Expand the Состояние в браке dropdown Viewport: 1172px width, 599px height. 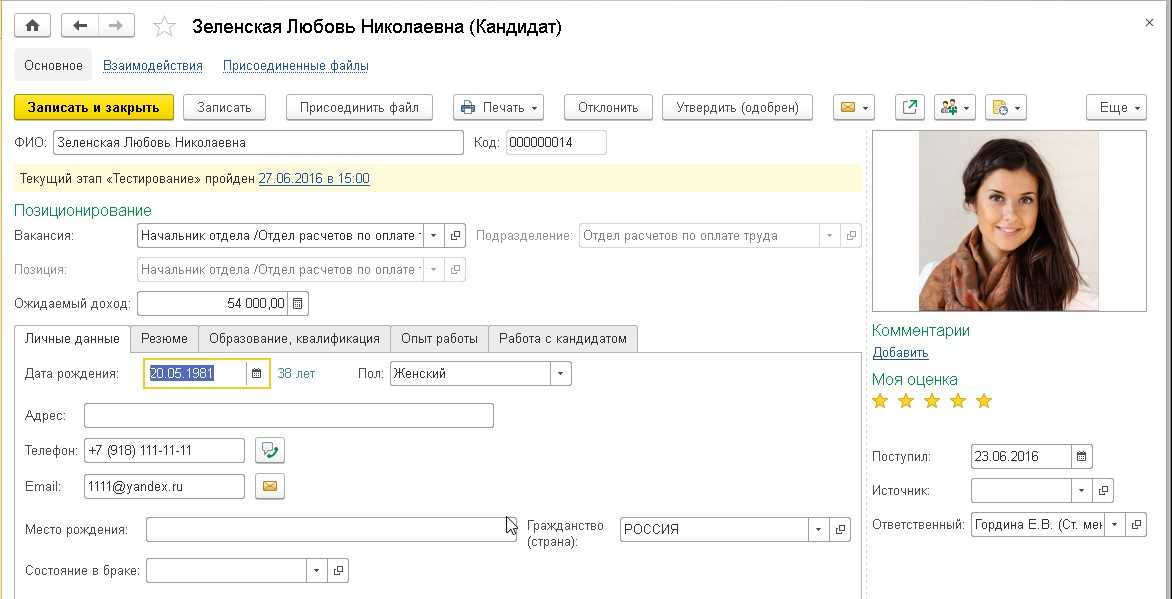(317, 571)
